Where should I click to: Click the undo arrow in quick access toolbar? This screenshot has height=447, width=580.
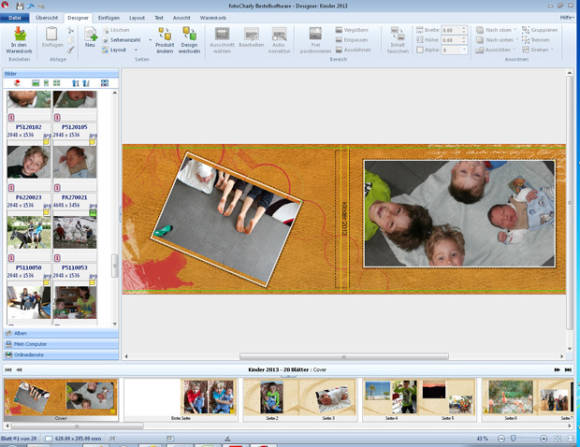click(x=31, y=6)
